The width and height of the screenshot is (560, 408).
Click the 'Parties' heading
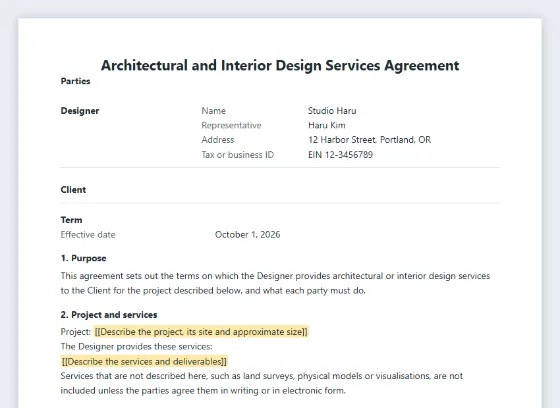75,81
